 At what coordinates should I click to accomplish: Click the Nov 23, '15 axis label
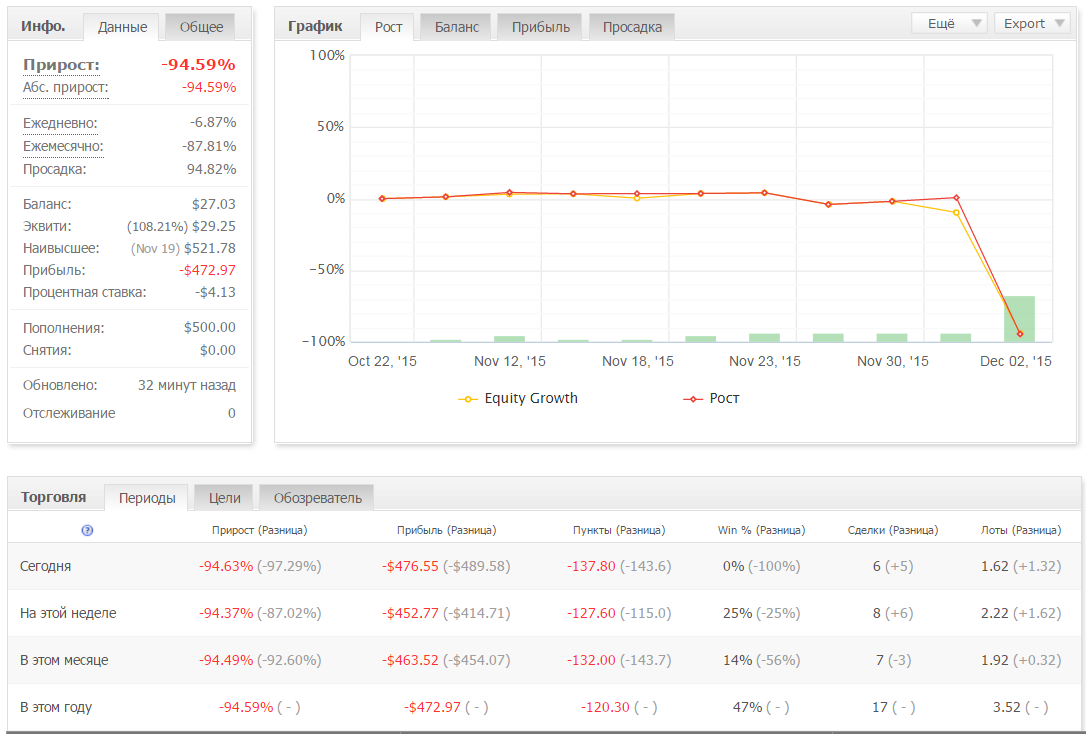[x=765, y=361]
